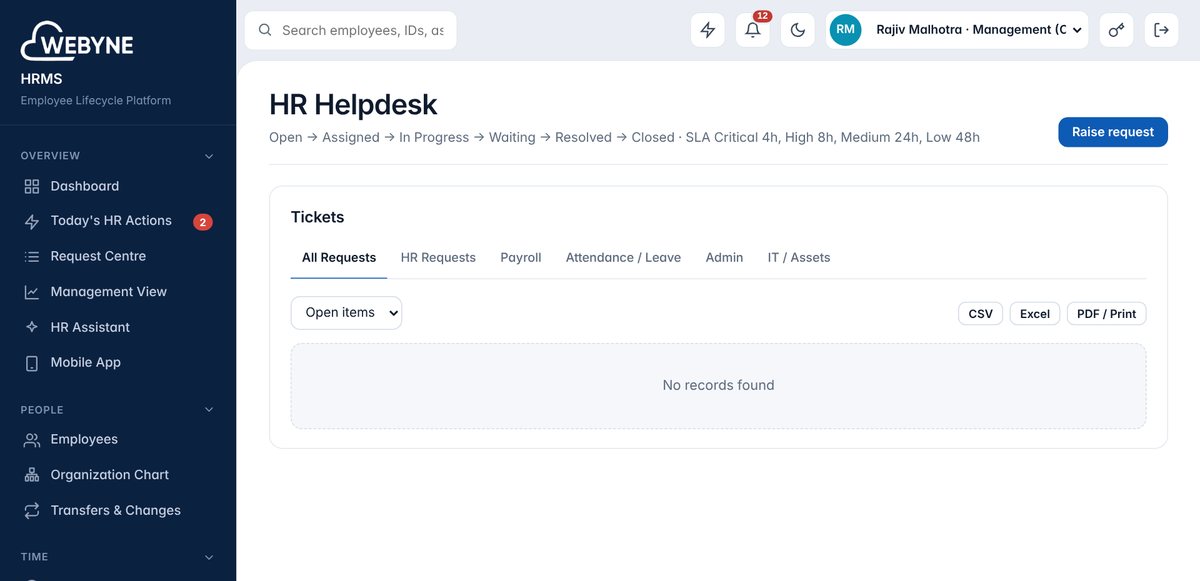Switch to the Payroll tab
Screen dimensions: 1200x581
(x=521, y=257)
